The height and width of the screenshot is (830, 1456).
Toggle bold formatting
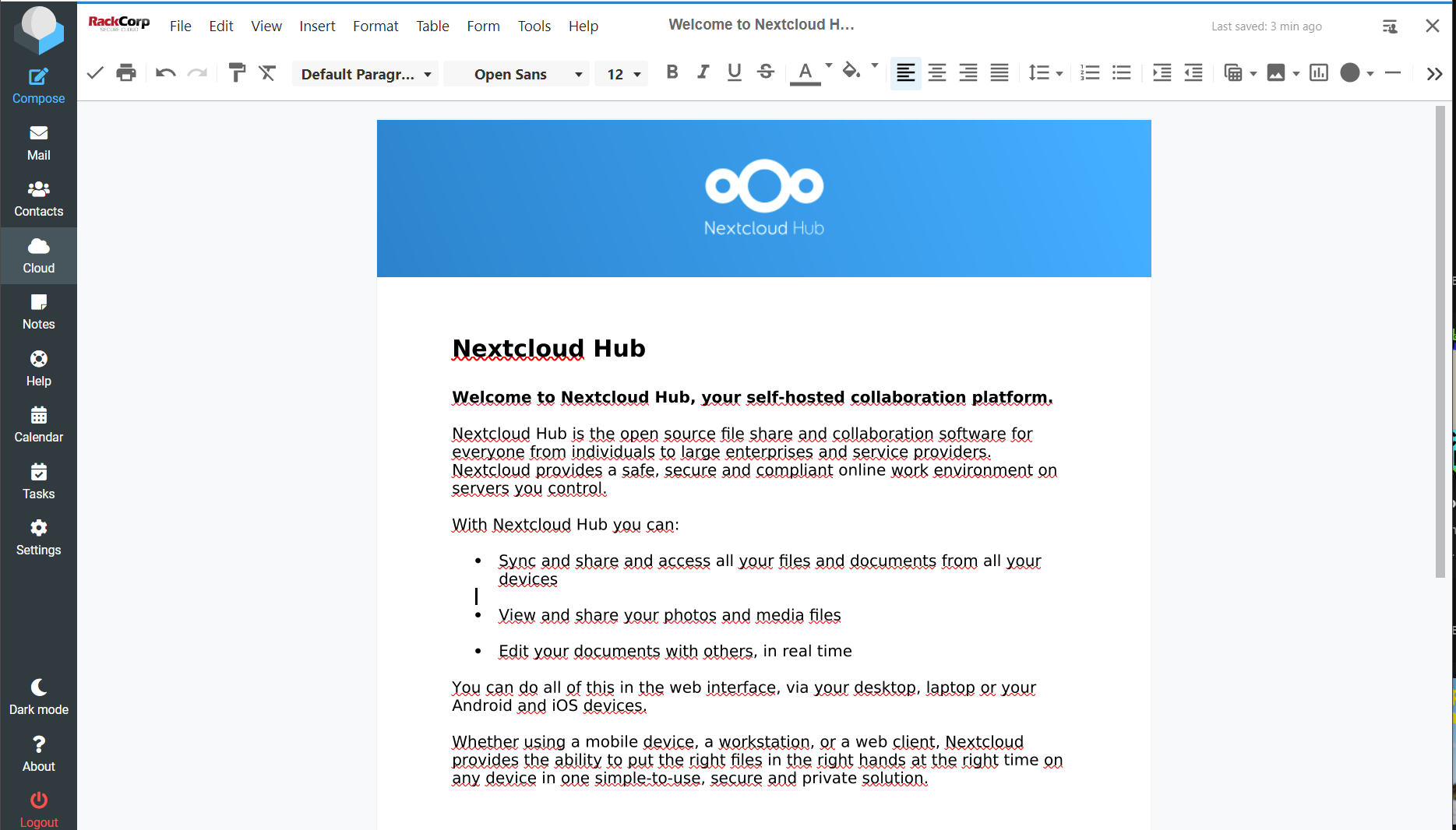pyautogui.click(x=672, y=72)
